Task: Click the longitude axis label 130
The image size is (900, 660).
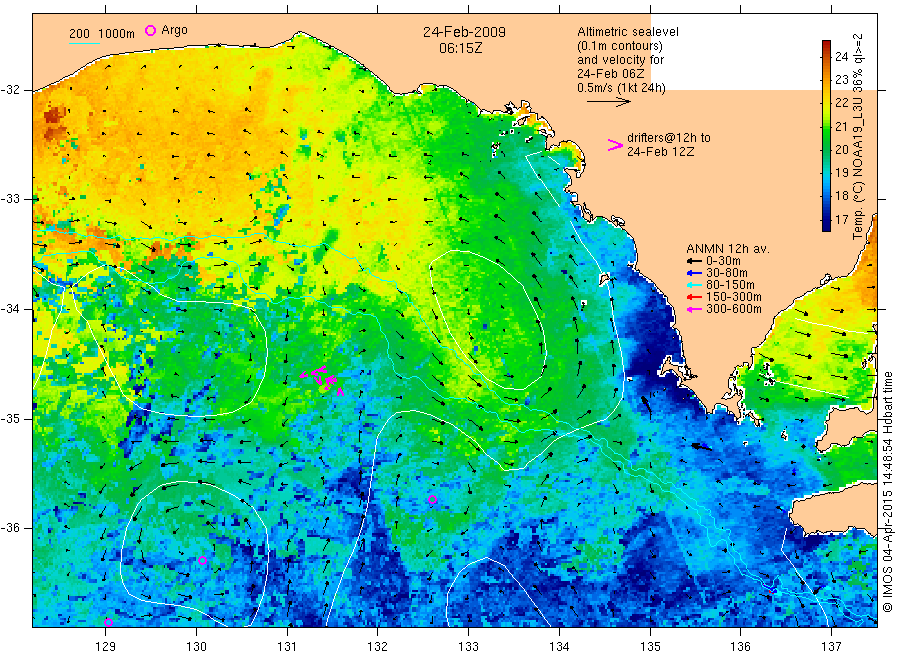Action: tap(196, 647)
